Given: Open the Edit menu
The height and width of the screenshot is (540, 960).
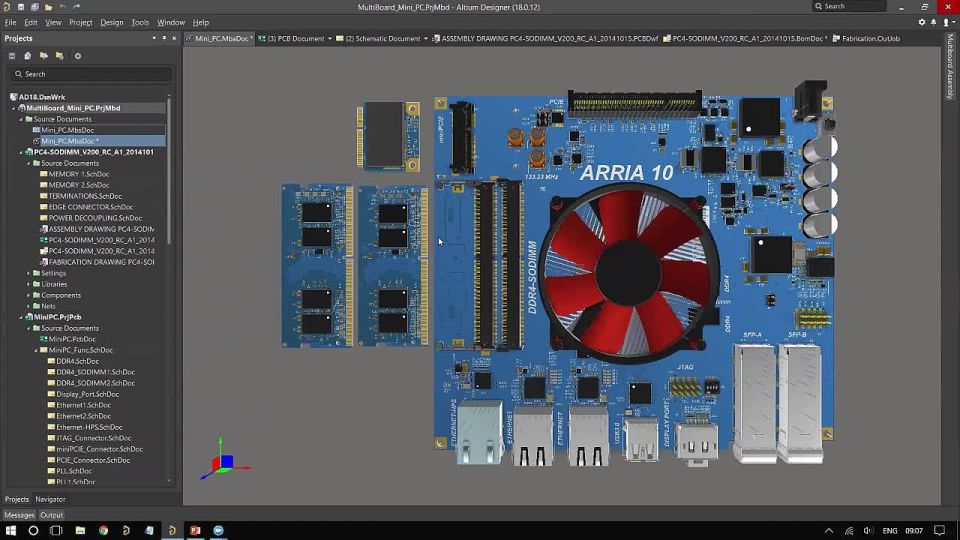Looking at the screenshot, I should pos(31,22).
